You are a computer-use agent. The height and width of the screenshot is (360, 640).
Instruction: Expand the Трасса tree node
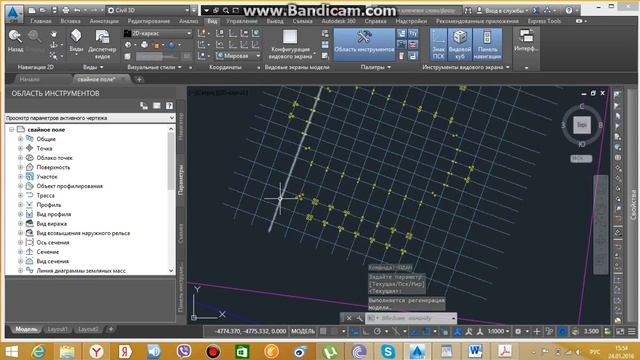click(x=20, y=196)
